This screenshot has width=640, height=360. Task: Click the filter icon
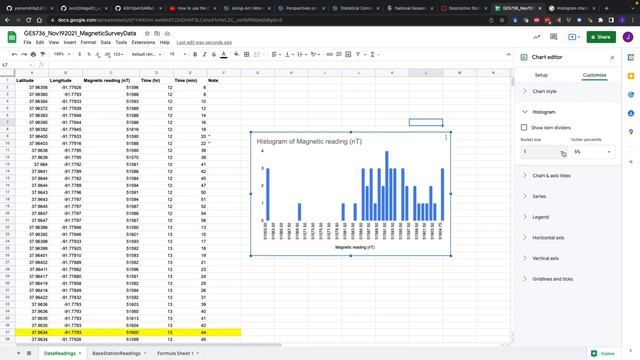pyautogui.click(x=358, y=54)
